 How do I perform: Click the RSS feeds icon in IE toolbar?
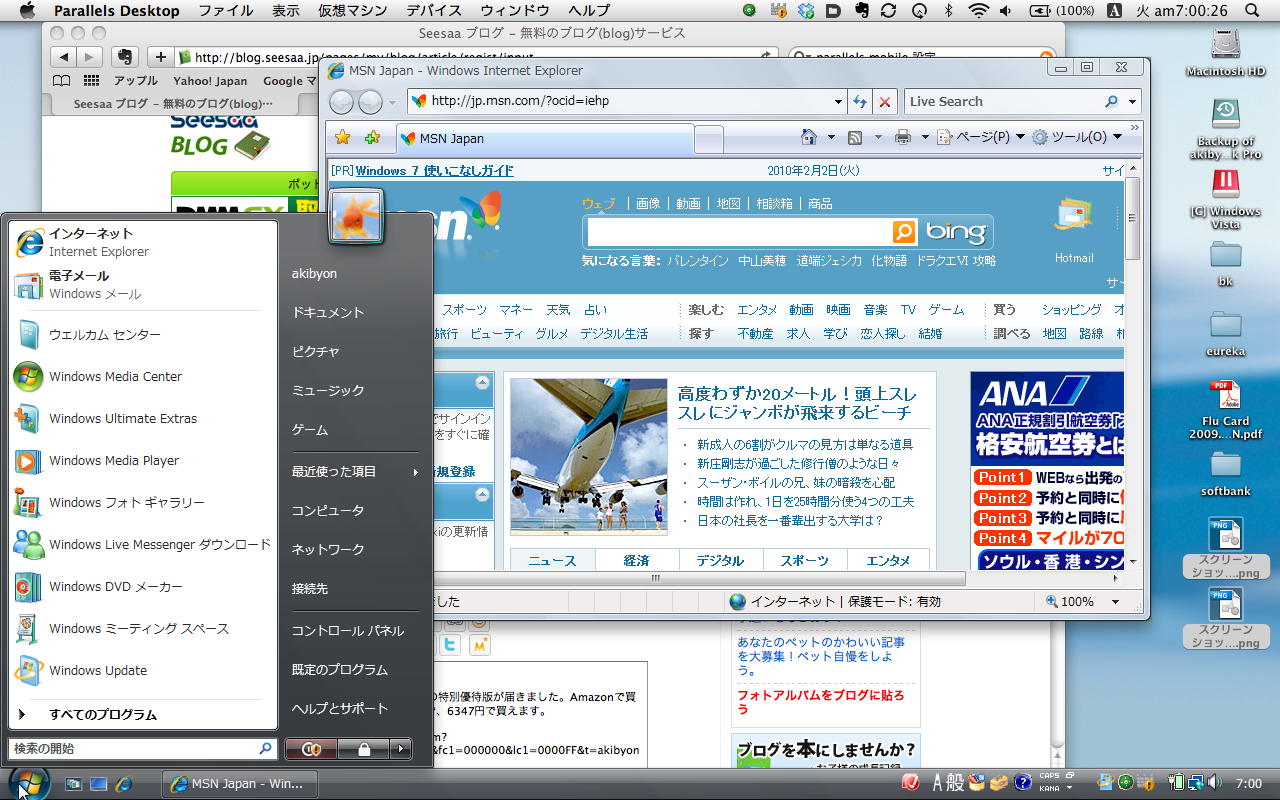(855, 137)
